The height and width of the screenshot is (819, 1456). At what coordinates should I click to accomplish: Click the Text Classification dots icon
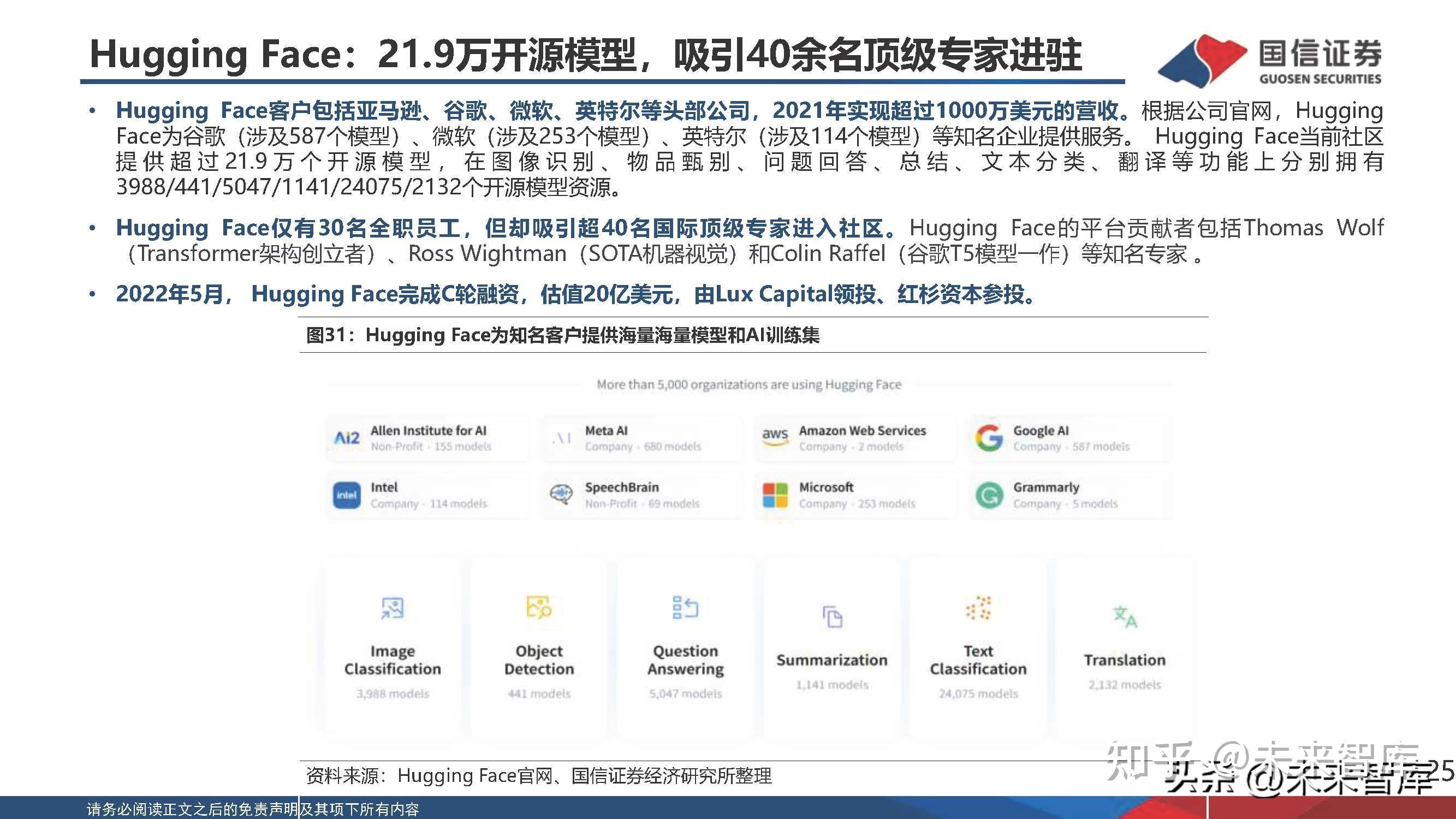978,608
